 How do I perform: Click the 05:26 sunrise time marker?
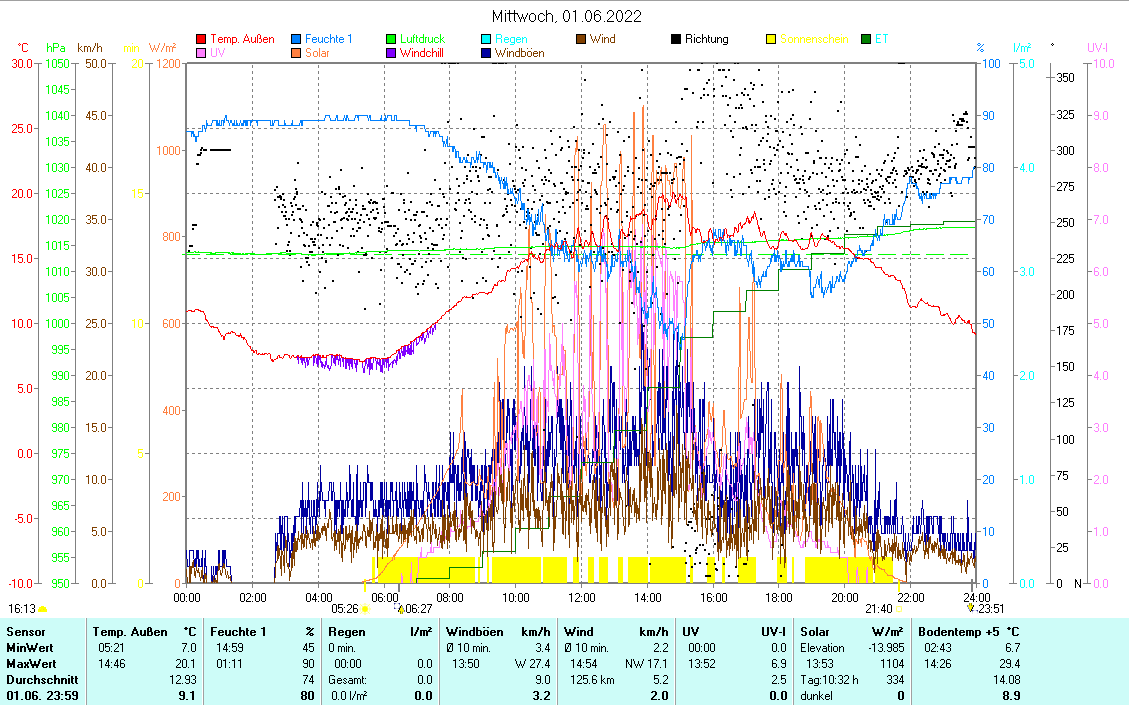pos(345,608)
